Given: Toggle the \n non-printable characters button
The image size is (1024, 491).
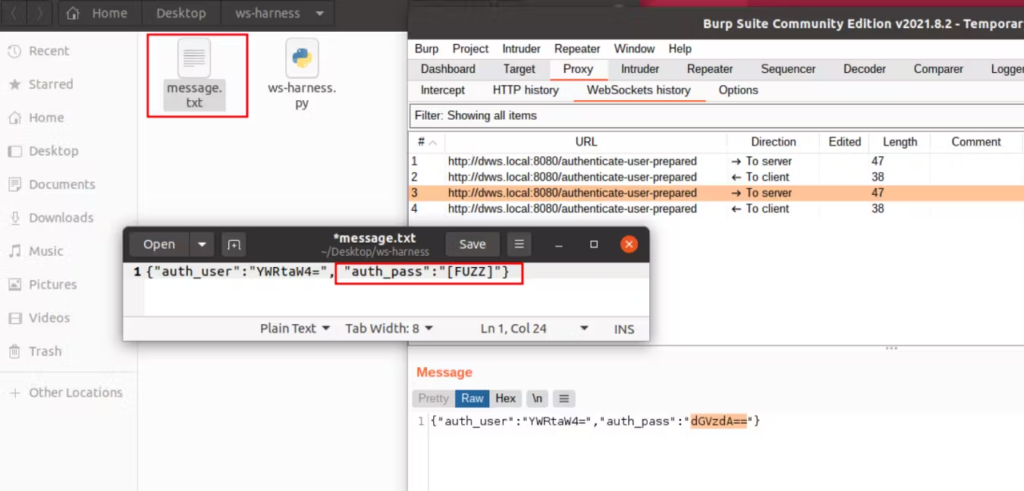Looking at the screenshot, I should click(x=537, y=398).
